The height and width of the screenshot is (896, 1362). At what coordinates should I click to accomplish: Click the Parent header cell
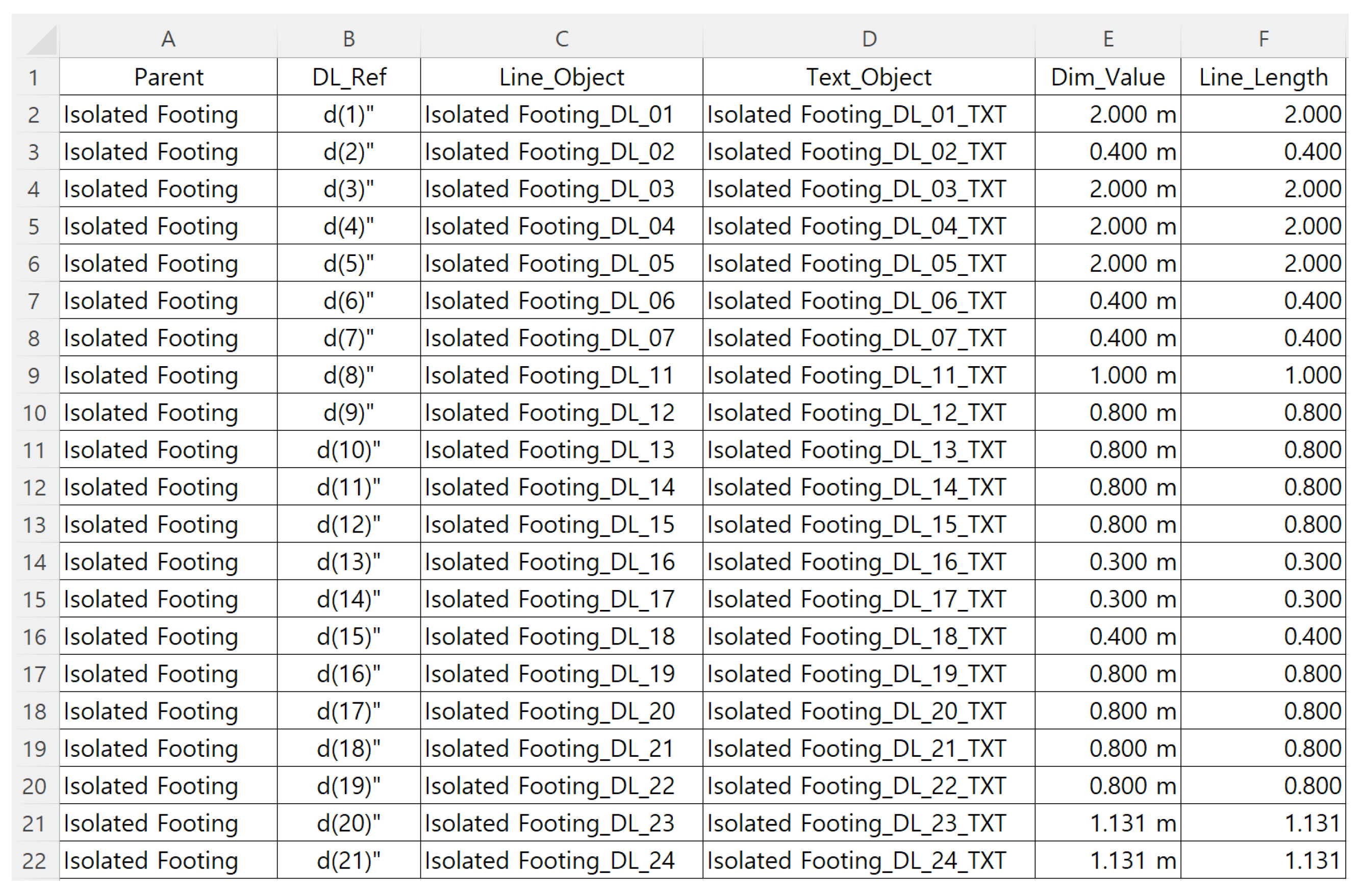(x=168, y=77)
